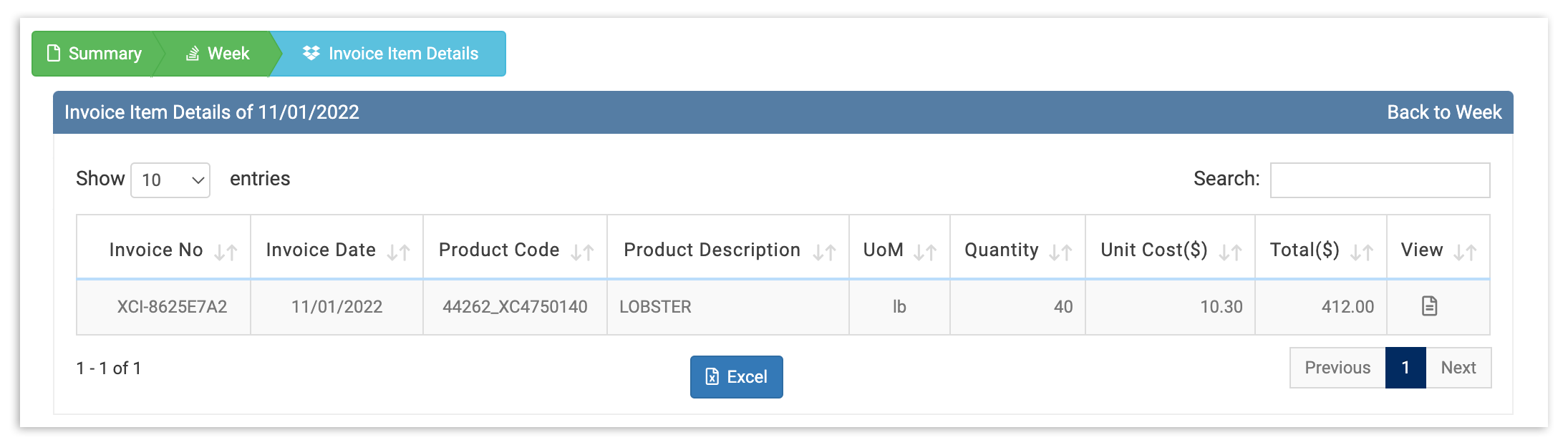The image size is (1568, 445).
Task: Click the sort arrows on Invoice Date column
Action: click(399, 251)
